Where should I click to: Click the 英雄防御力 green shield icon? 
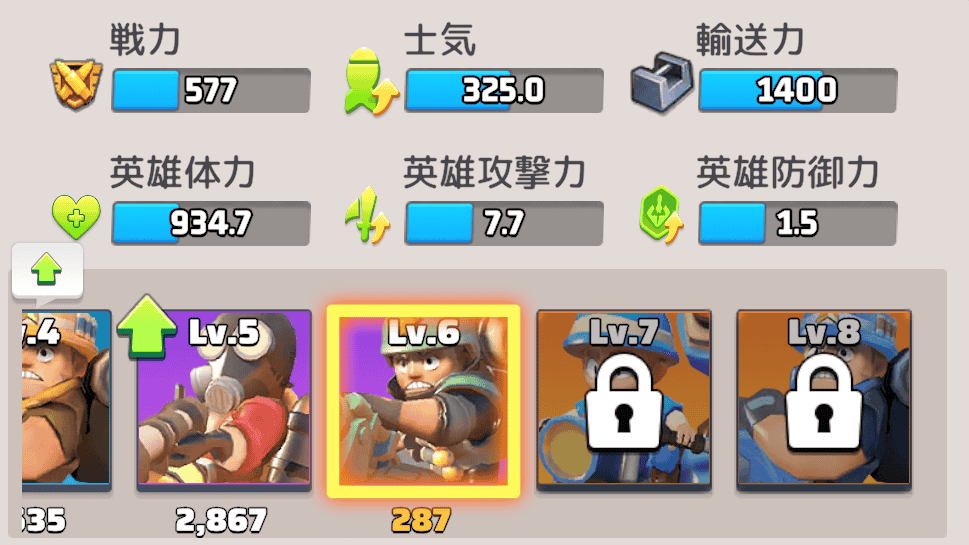pyautogui.click(x=662, y=214)
